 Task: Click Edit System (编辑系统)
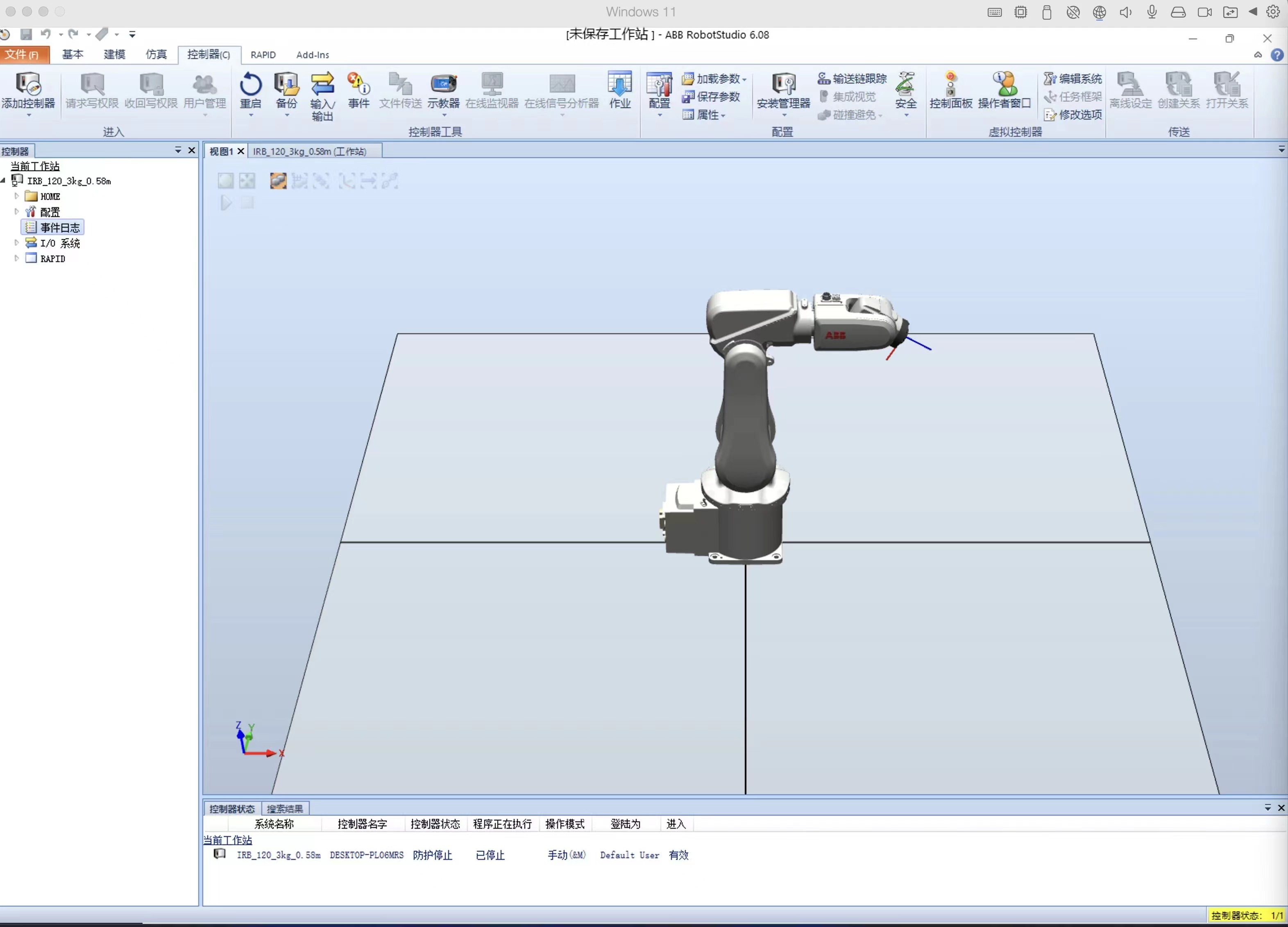coord(1073,78)
